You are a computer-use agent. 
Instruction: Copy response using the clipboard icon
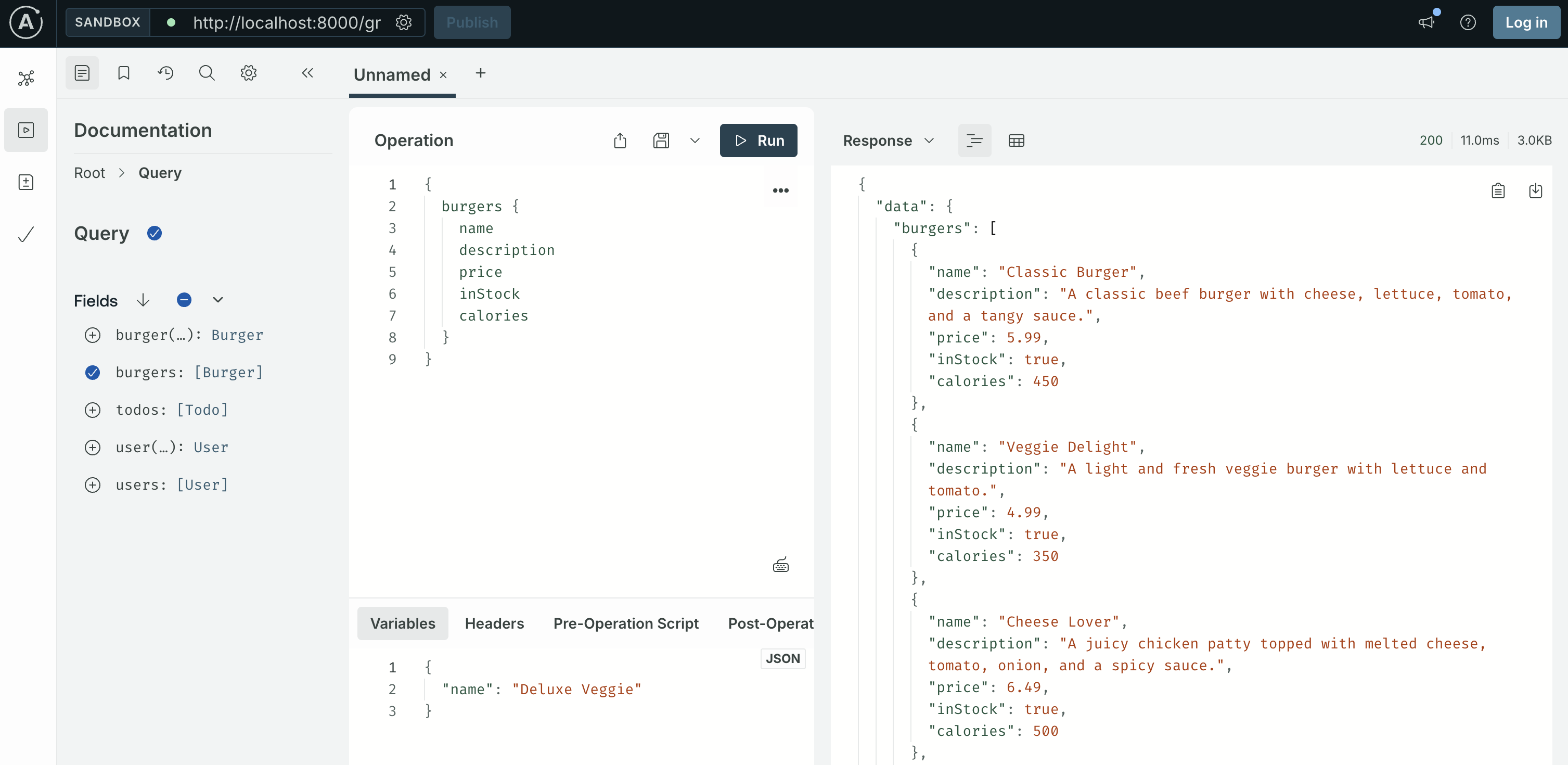coord(1498,192)
